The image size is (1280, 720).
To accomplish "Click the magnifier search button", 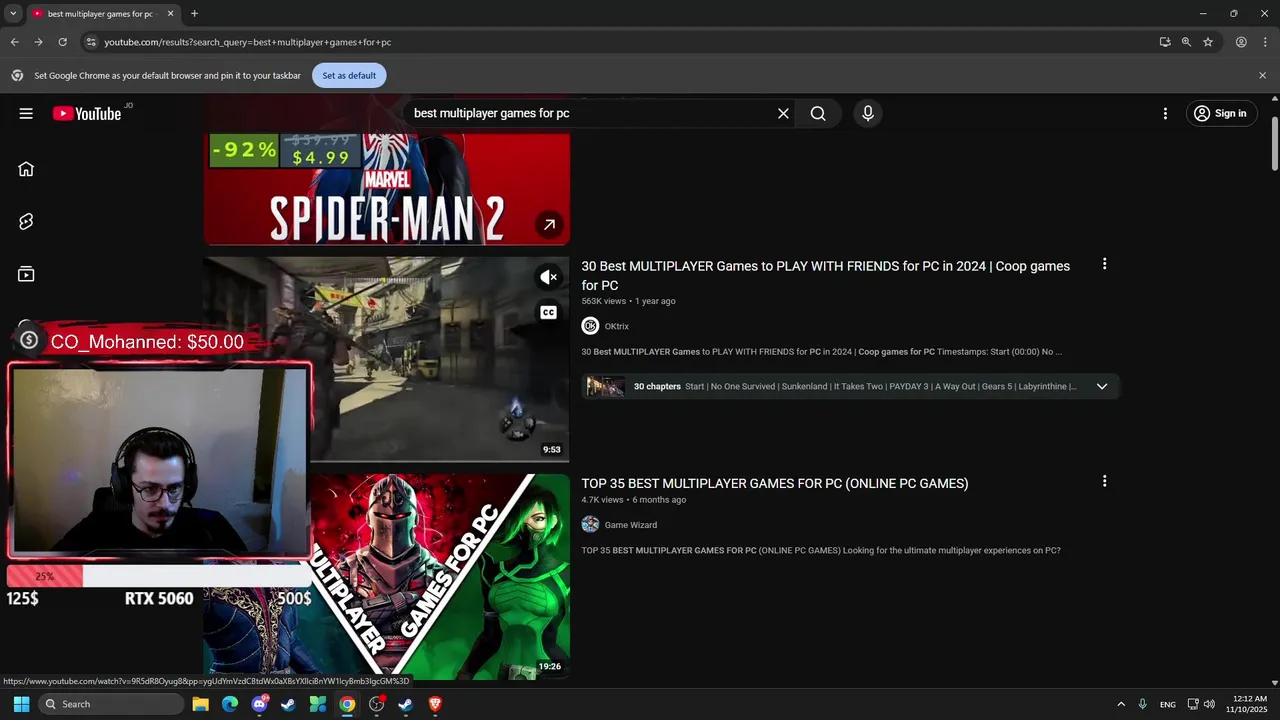I will click(818, 113).
